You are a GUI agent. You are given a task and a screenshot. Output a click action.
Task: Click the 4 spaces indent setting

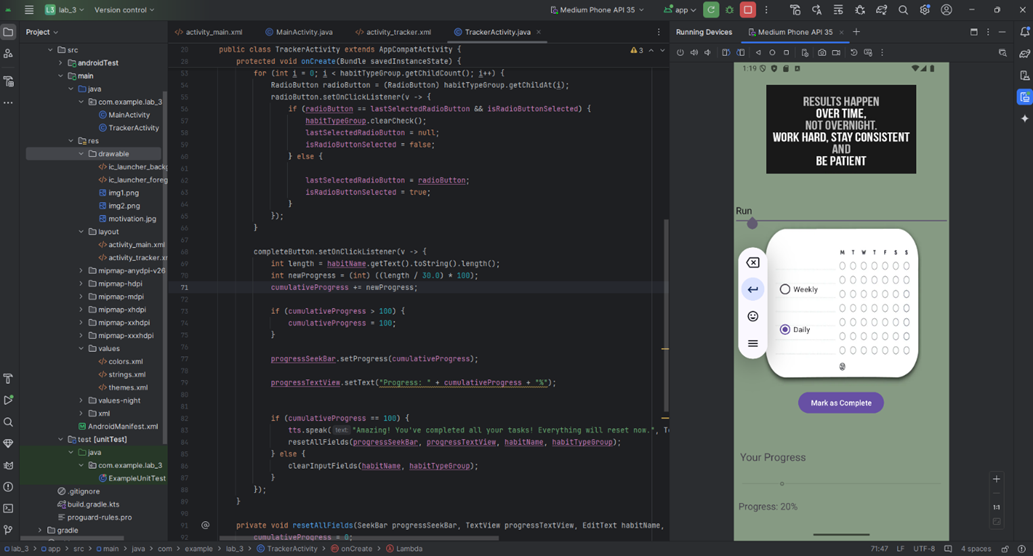pos(976,549)
